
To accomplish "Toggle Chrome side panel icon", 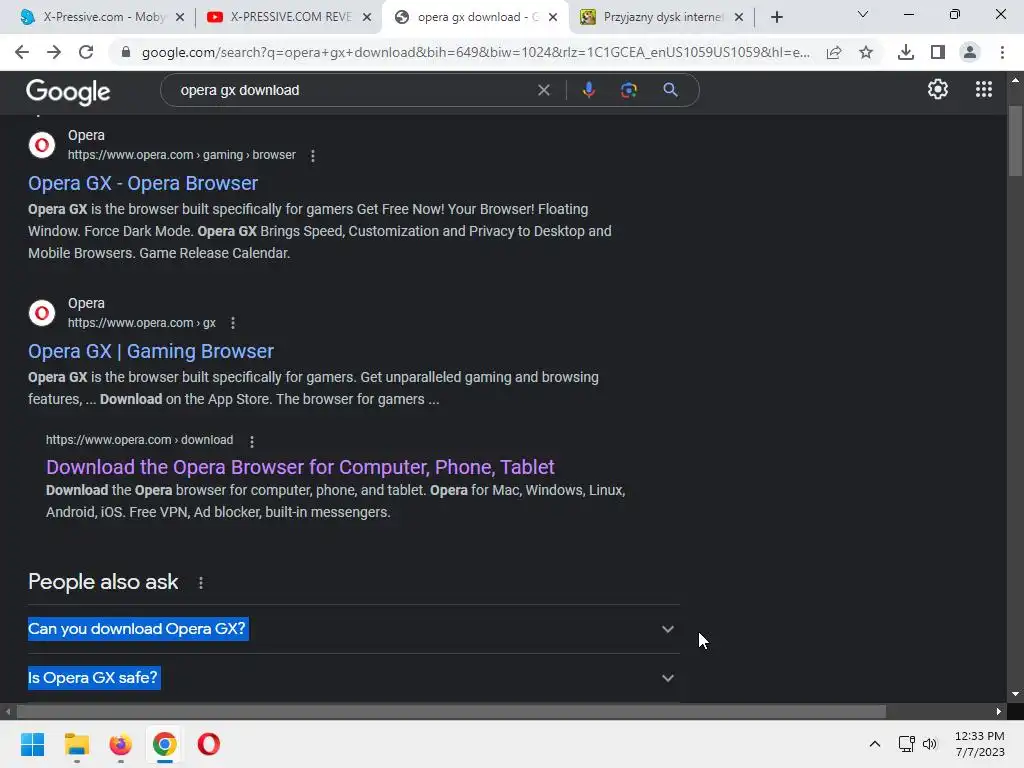I will click(x=938, y=52).
